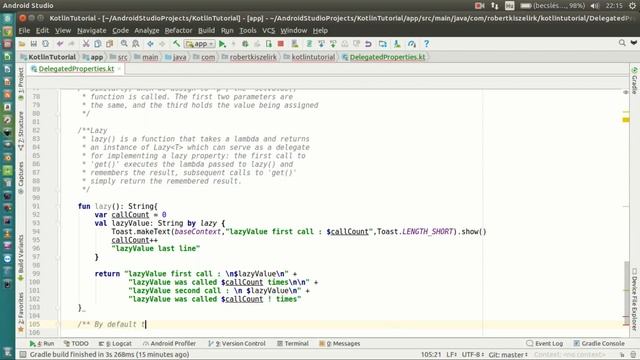Open the Refactor menu

178,31
